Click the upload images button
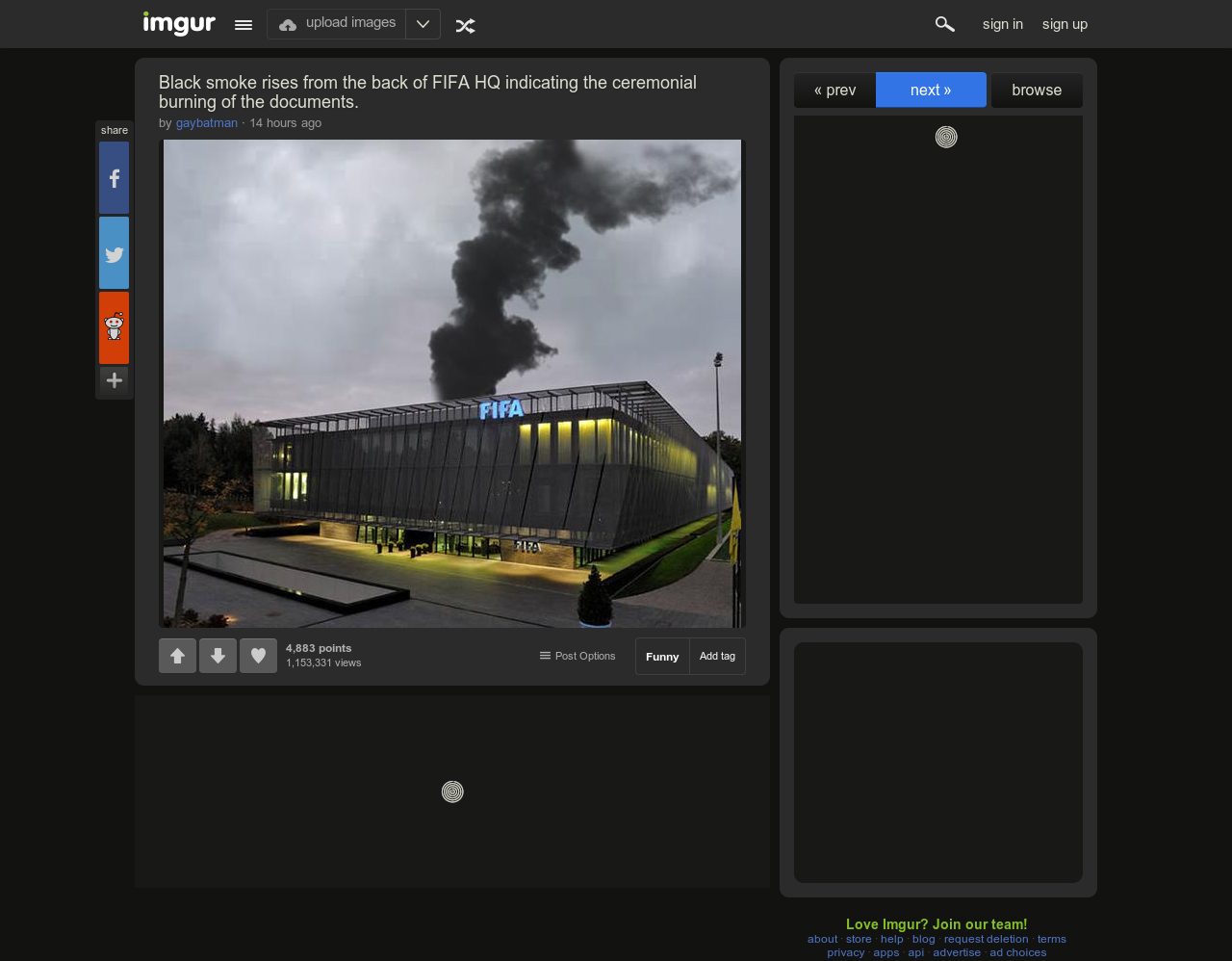This screenshot has width=1232, height=961. [337, 24]
